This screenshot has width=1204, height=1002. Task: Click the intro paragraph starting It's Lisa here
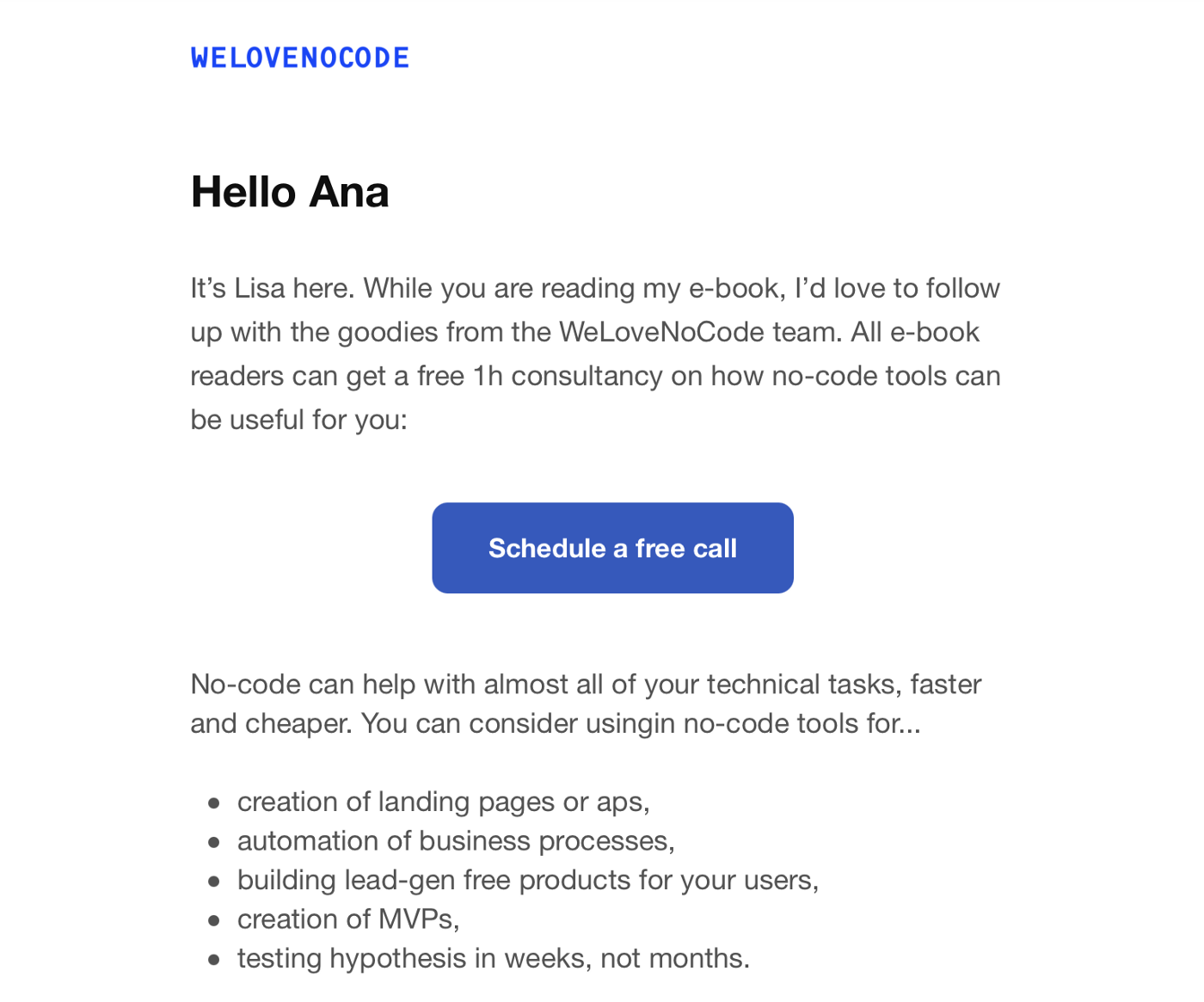click(x=595, y=353)
